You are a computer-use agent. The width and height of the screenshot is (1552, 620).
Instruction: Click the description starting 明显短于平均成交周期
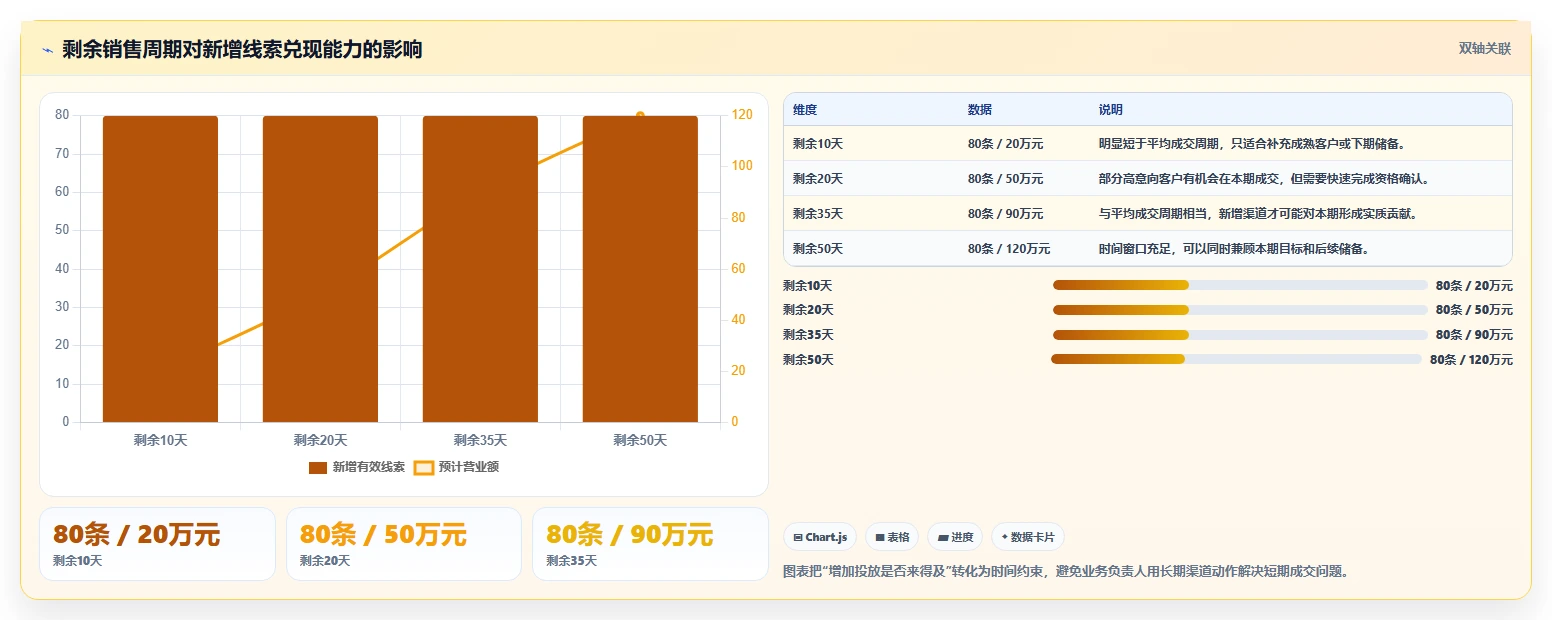(x=1252, y=144)
